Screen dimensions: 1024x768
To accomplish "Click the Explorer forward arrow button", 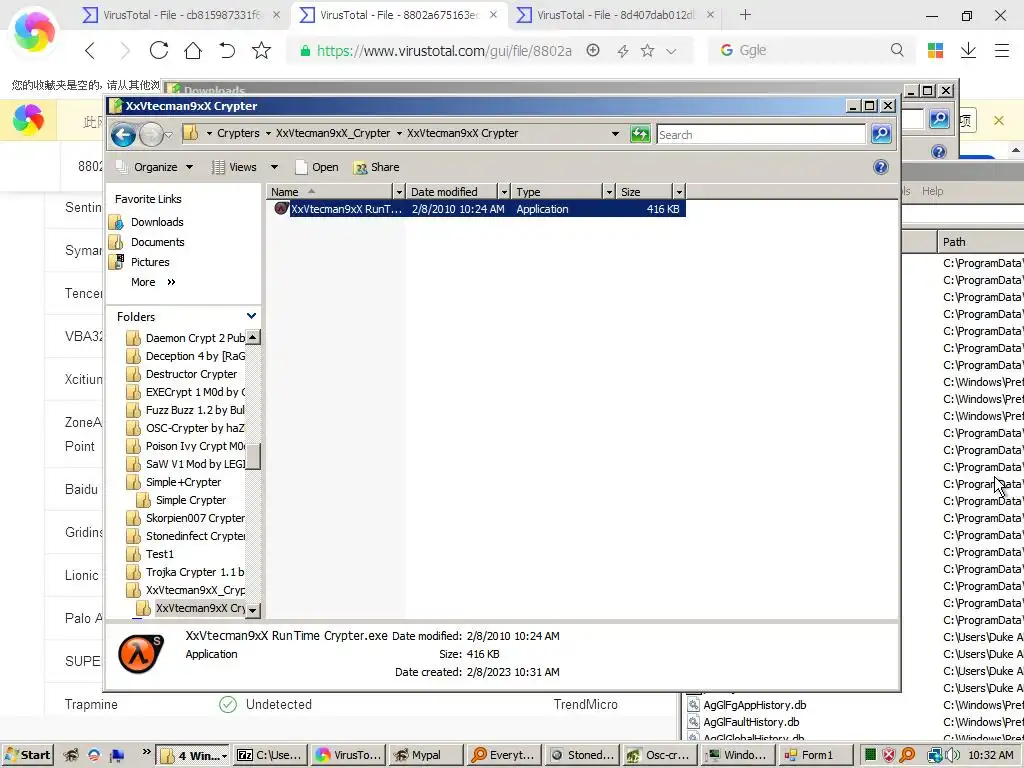I will pos(152,135).
